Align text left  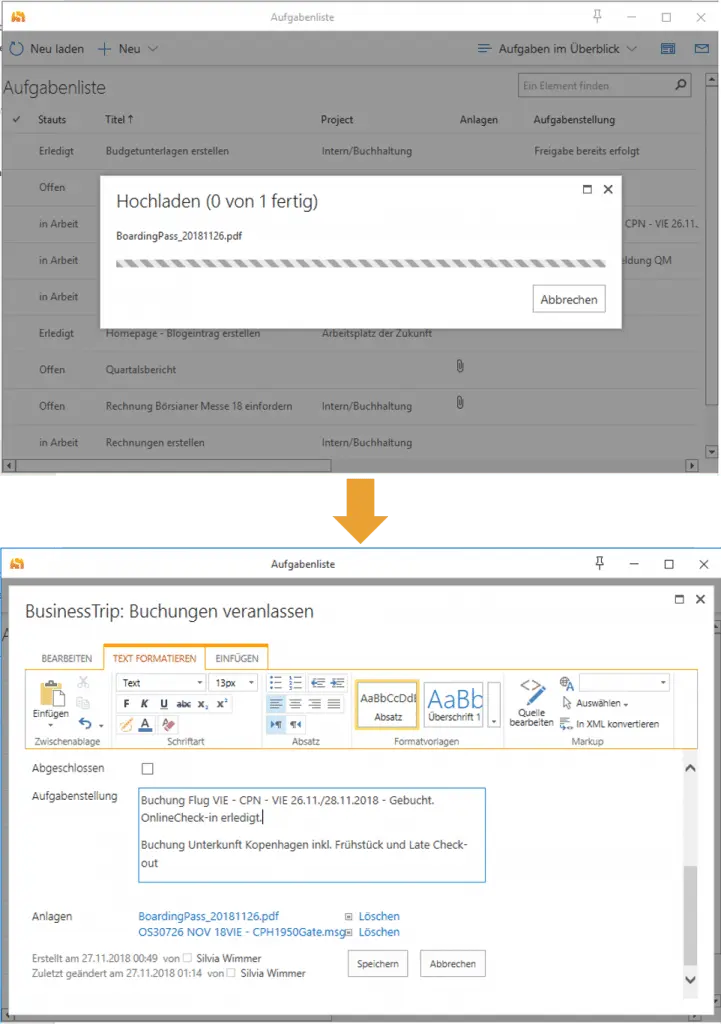[276, 704]
